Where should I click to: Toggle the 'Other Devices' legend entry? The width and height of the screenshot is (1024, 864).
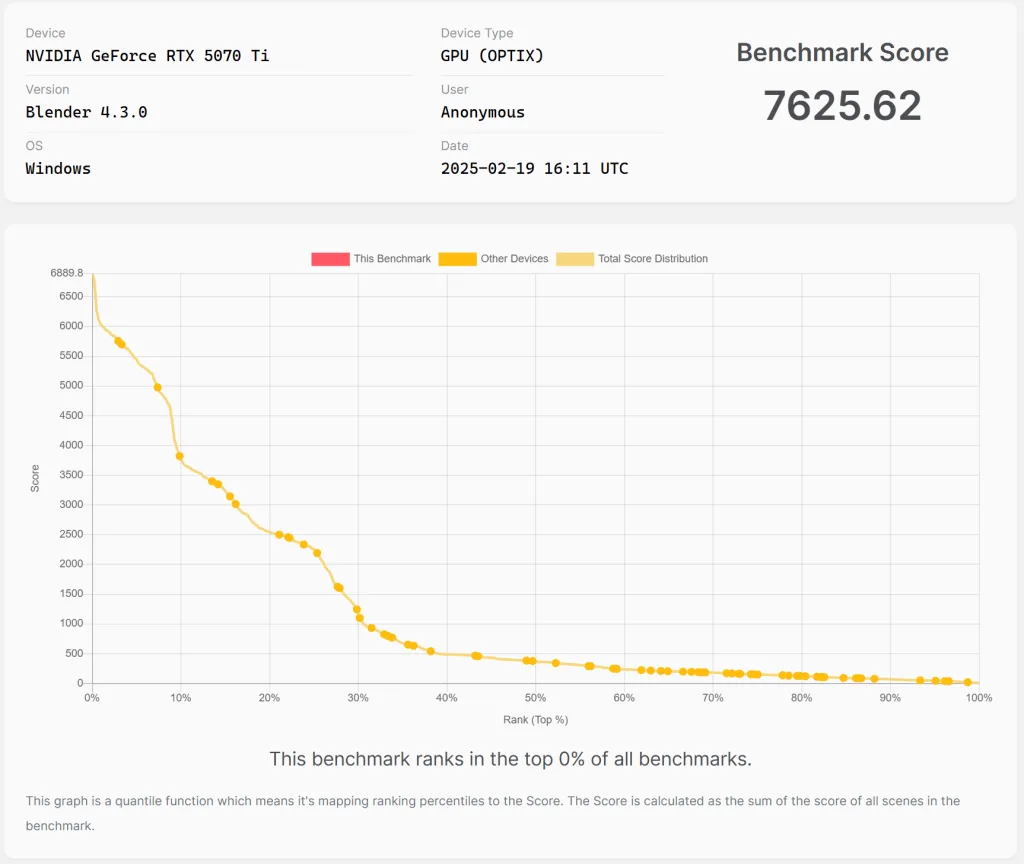[493, 259]
